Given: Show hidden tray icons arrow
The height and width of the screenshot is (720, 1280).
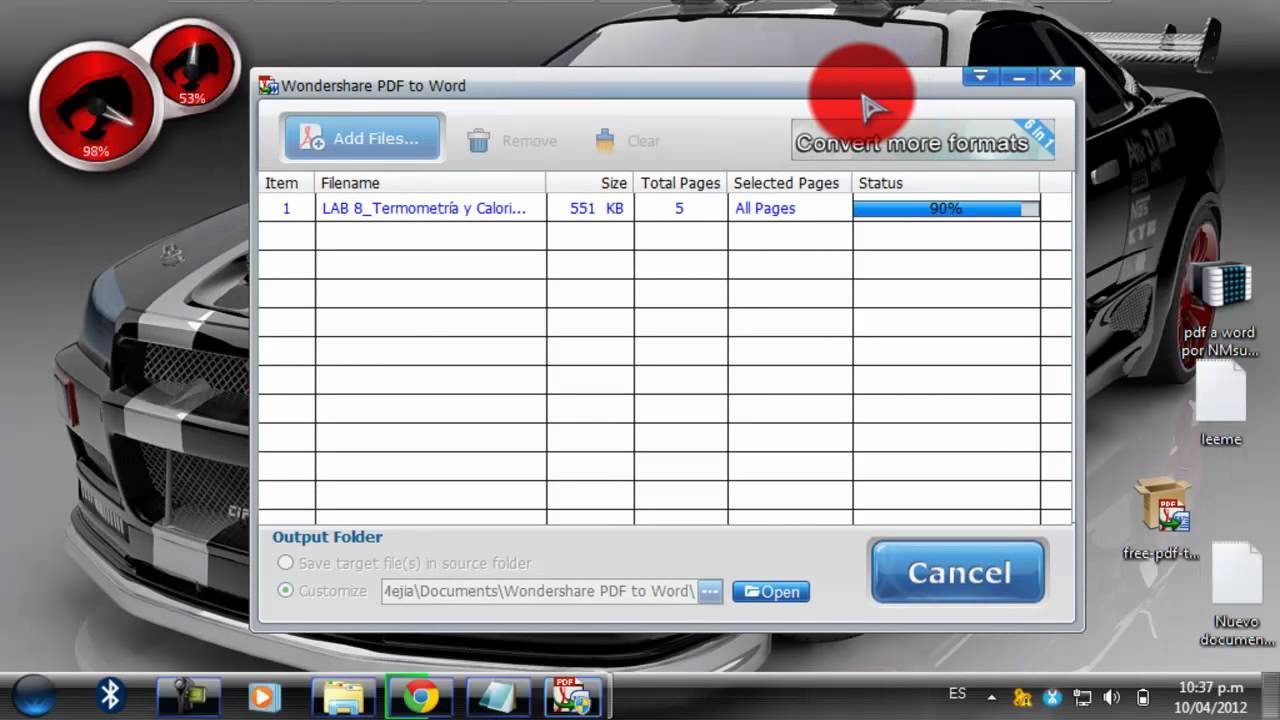Looking at the screenshot, I should 991,697.
